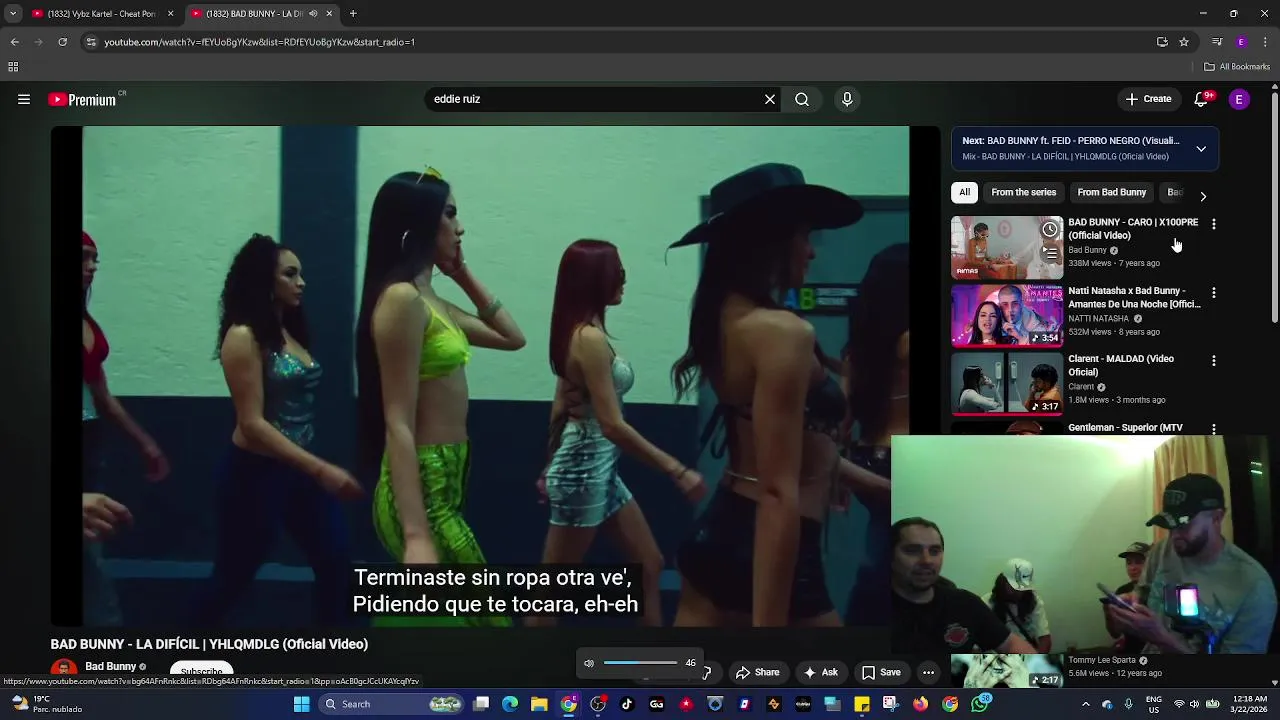Open the Bad Bunny channel avatar
Viewport: 1280px width, 720px height.
(x=64, y=669)
